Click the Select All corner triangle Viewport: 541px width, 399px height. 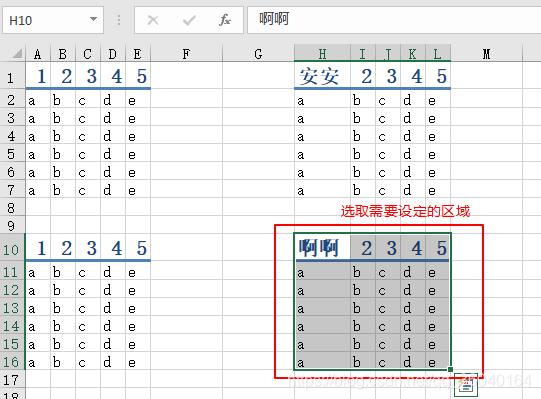click(17, 53)
